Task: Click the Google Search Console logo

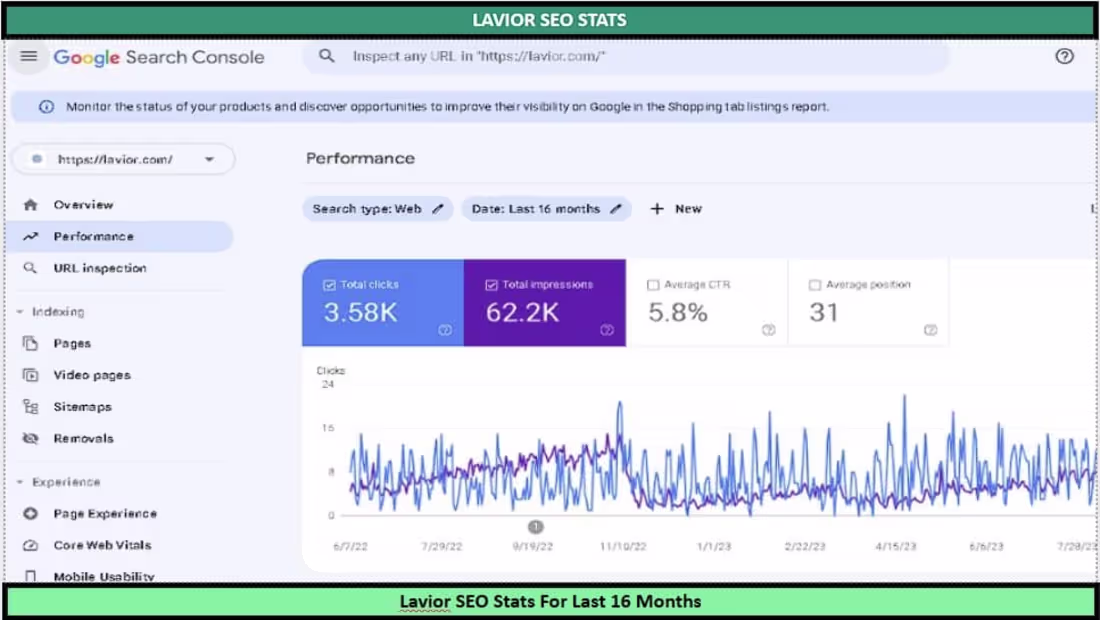Action: coord(159,58)
